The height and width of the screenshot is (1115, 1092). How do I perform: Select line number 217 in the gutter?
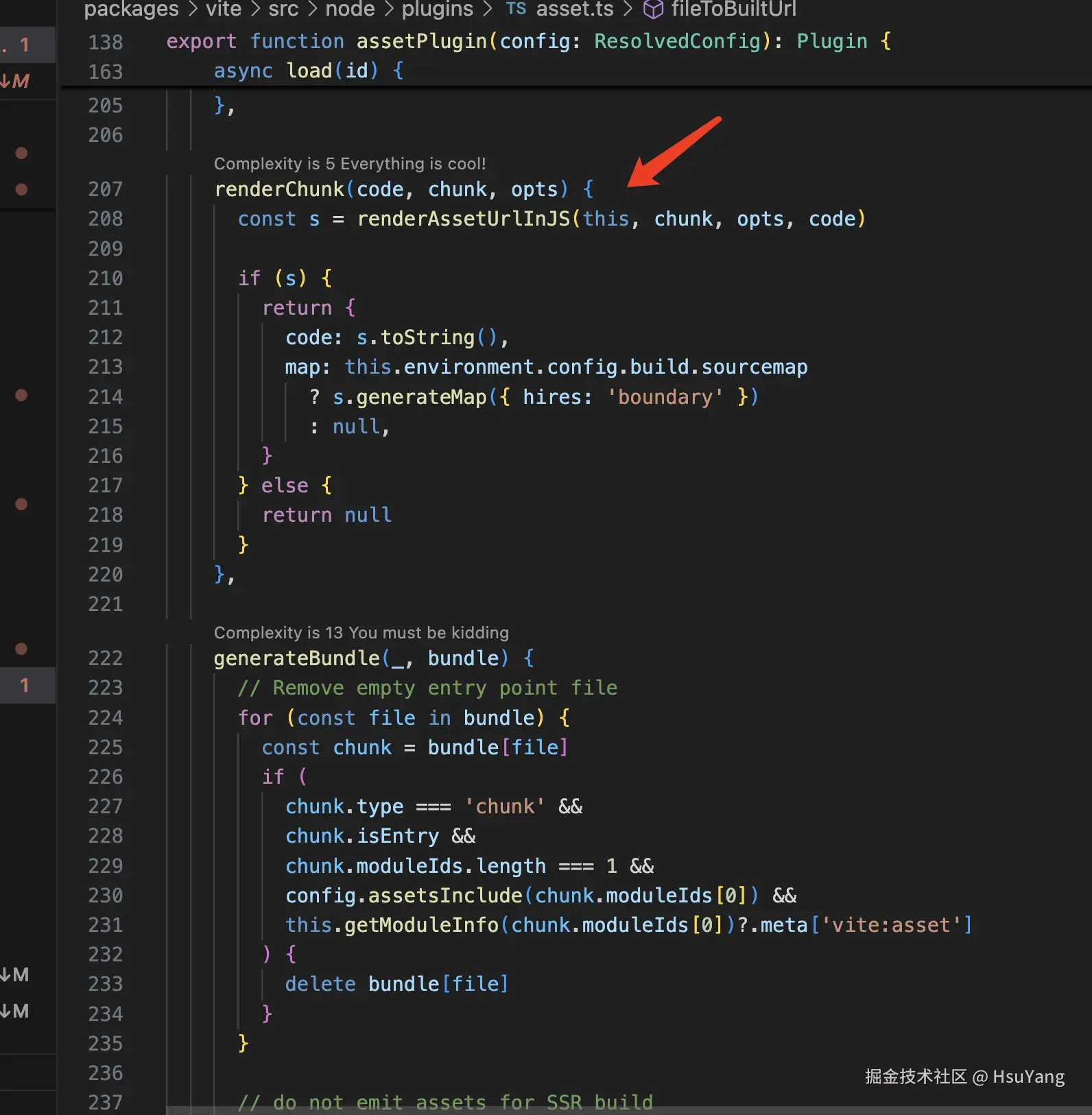[x=106, y=485]
